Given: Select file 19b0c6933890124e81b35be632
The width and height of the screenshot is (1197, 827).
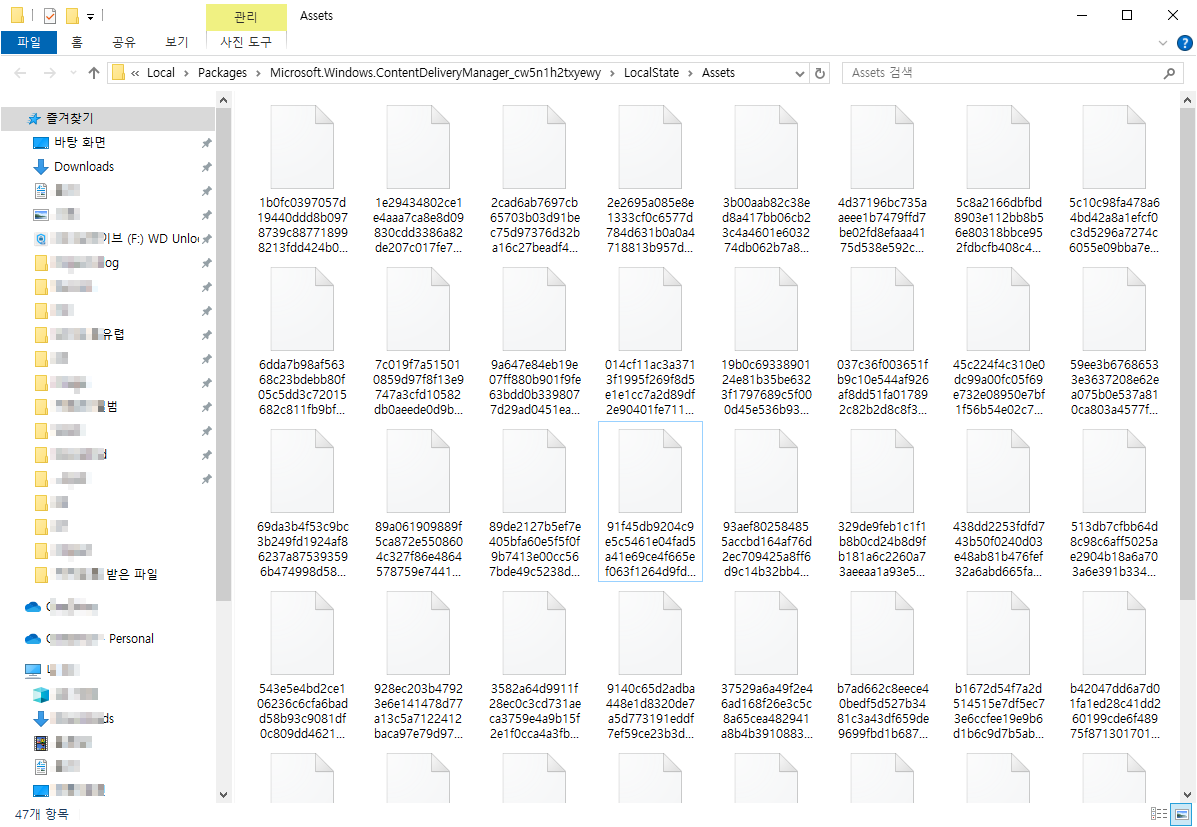Looking at the screenshot, I should [x=766, y=341].
